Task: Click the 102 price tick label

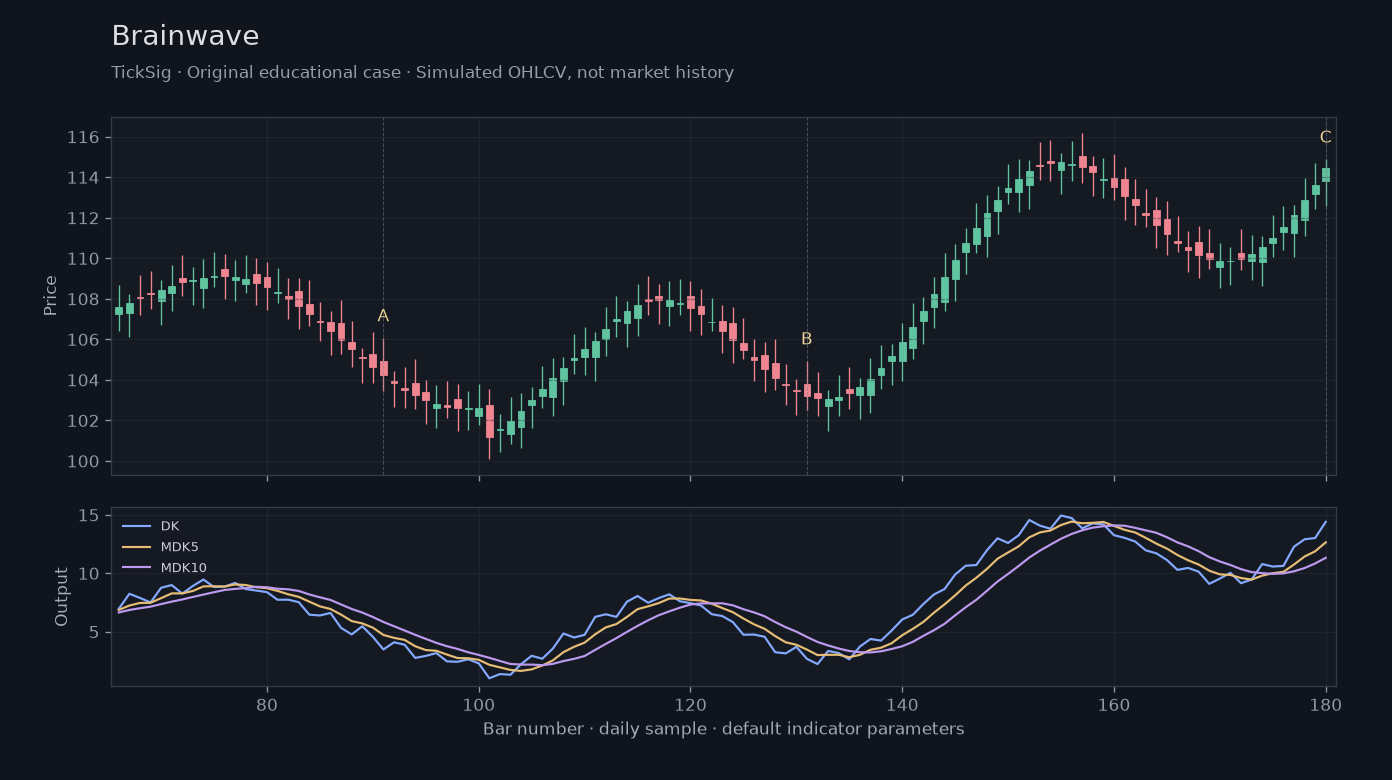Action: [x=83, y=421]
